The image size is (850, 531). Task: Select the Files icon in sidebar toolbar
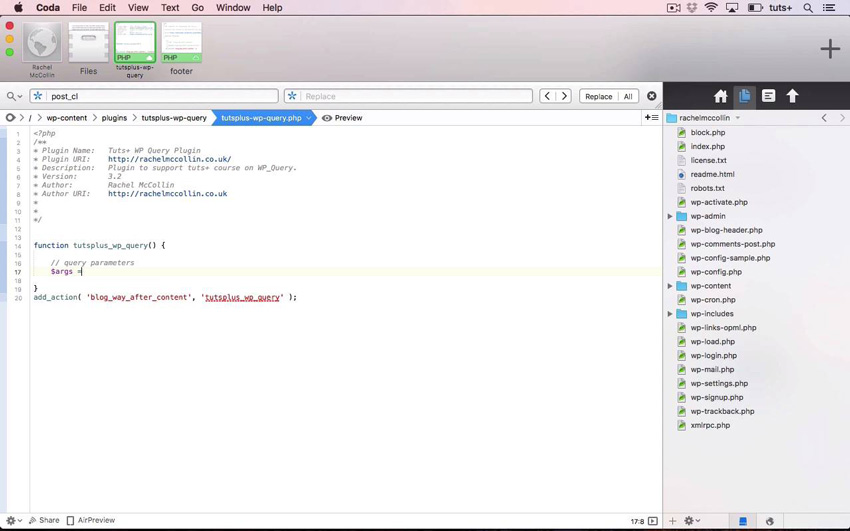tap(744, 96)
